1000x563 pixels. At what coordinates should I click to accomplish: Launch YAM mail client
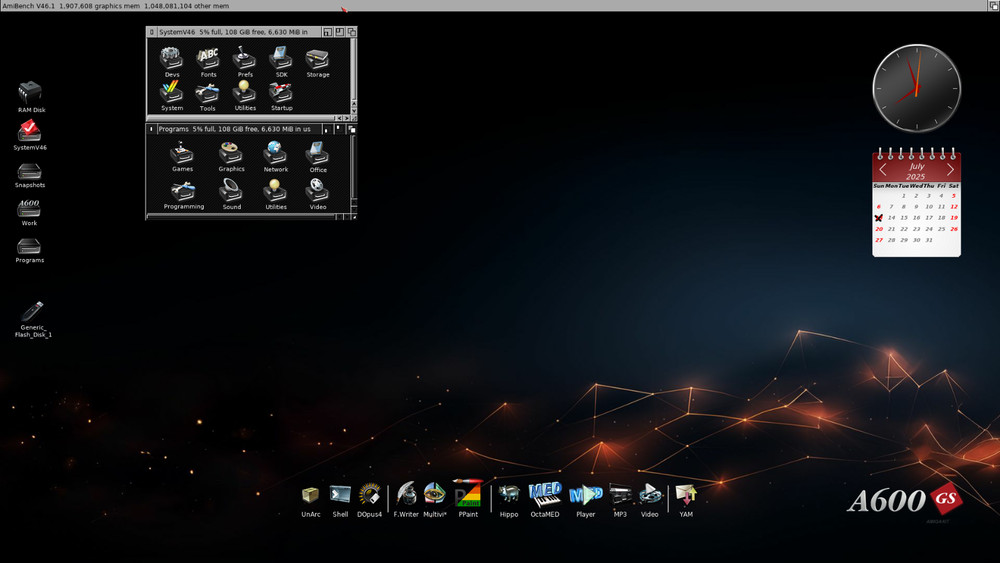(x=685, y=494)
